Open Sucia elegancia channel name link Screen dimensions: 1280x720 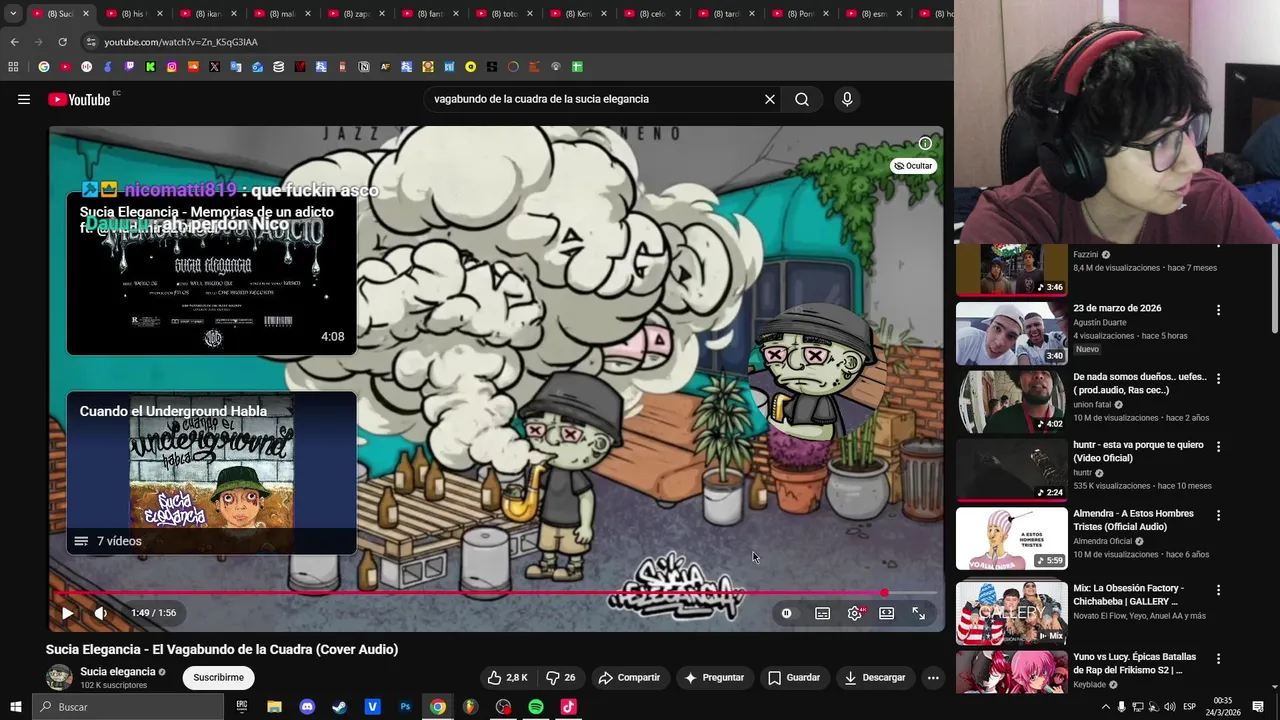click(118, 672)
